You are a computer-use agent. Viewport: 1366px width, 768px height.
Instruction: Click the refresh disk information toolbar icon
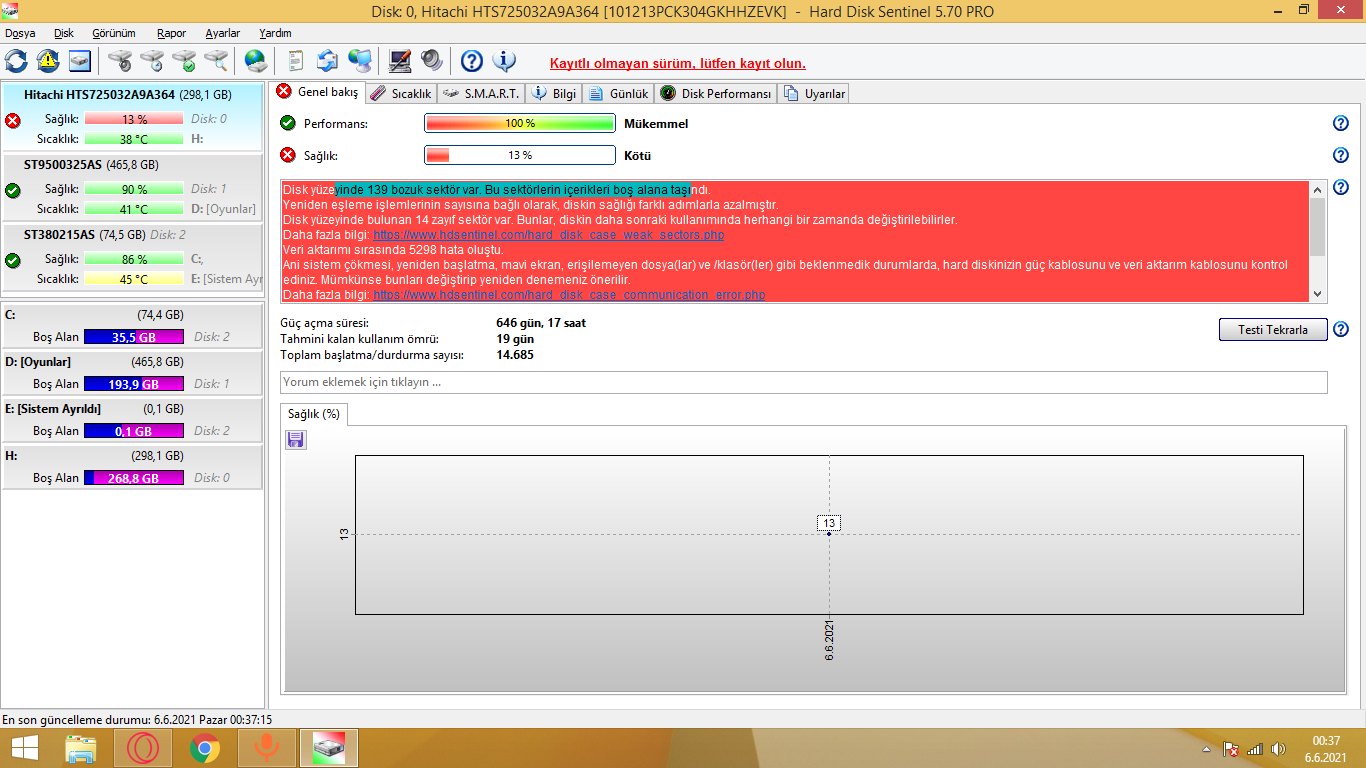pos(16,61)
